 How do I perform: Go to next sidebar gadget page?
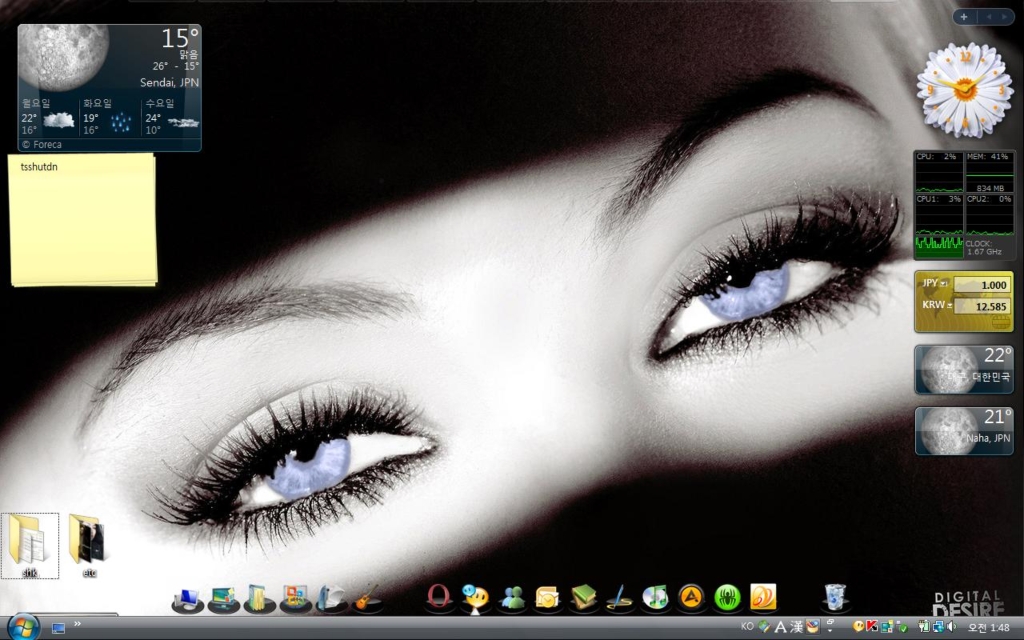(x=1004, y=17)
